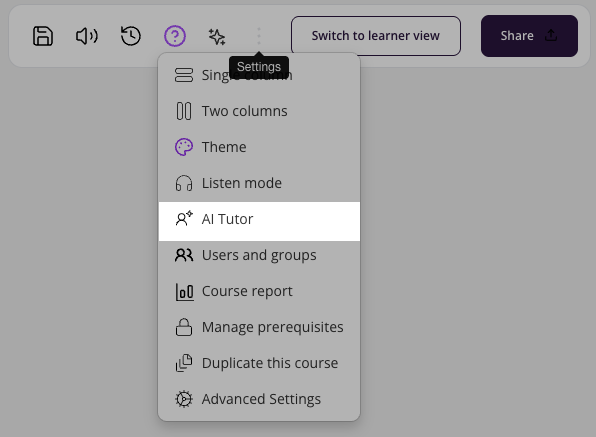This screenshot has height=437, width=596.
Task: Switch to learner view
Action: click(x=376, y=36)
